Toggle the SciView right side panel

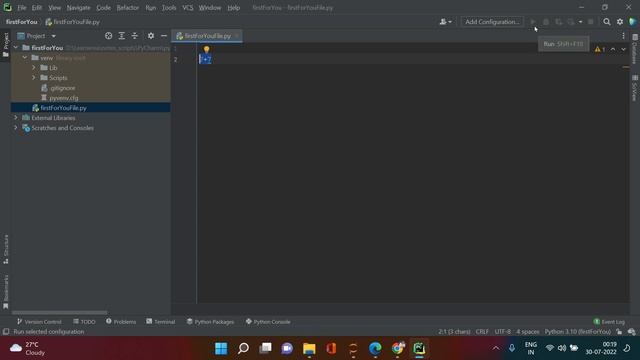point(635,88)
